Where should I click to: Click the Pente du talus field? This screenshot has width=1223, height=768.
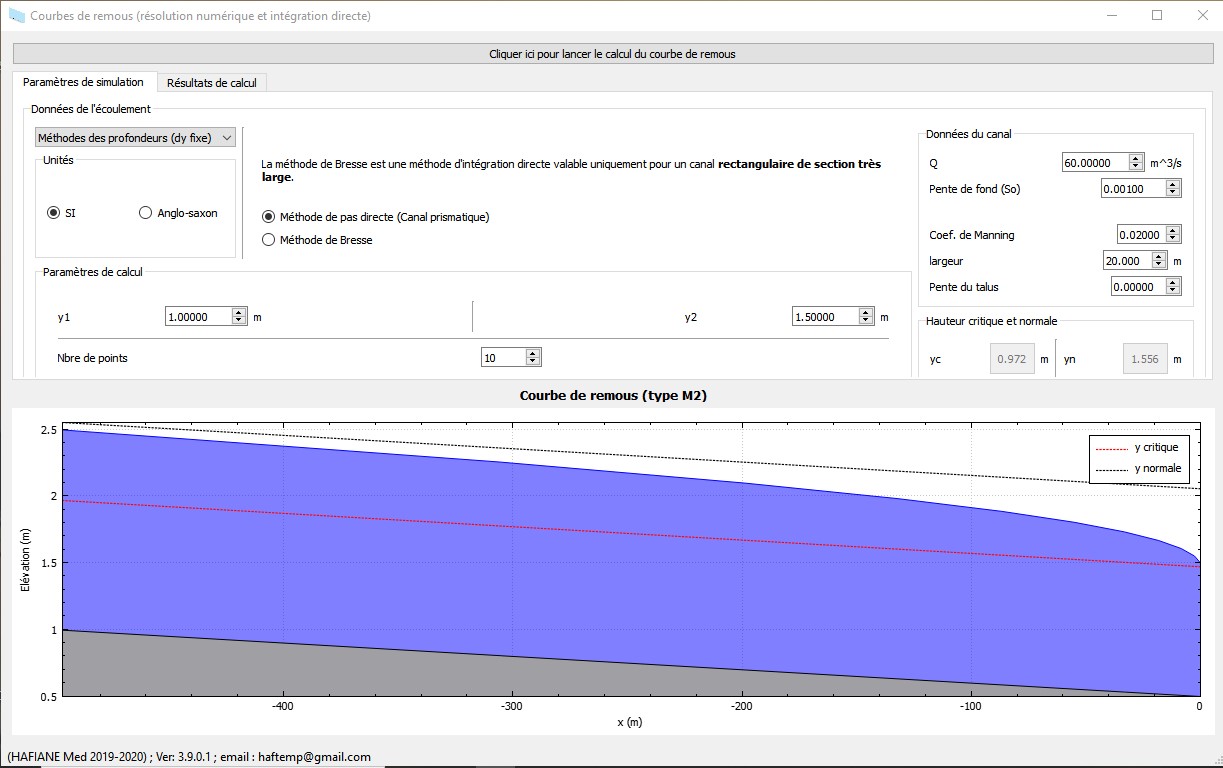[x=1138, y=287]
